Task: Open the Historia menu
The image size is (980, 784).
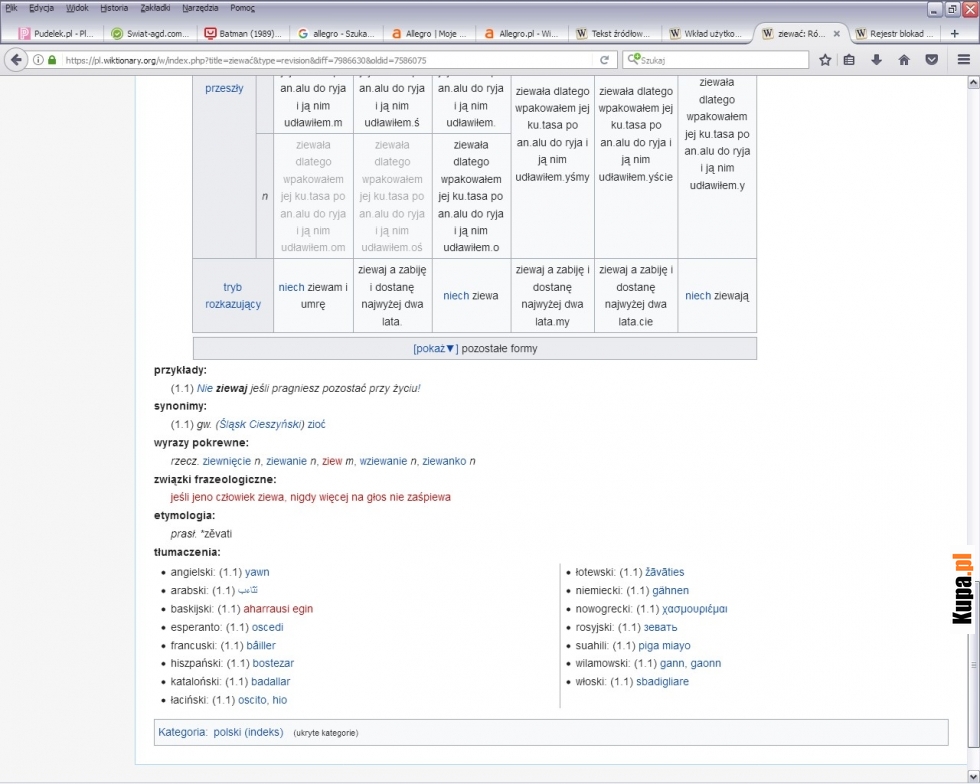Action: click(x=114, y=8)
